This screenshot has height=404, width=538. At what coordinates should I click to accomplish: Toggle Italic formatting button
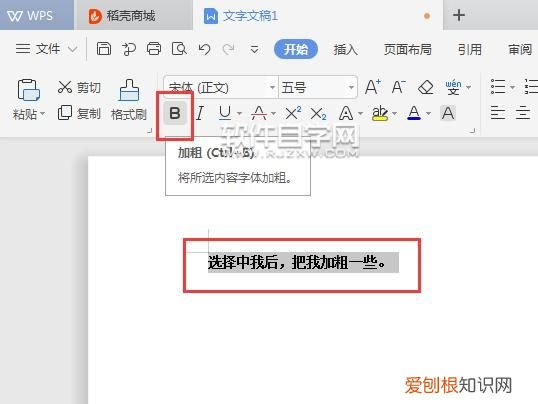click(x=200, y=113)
